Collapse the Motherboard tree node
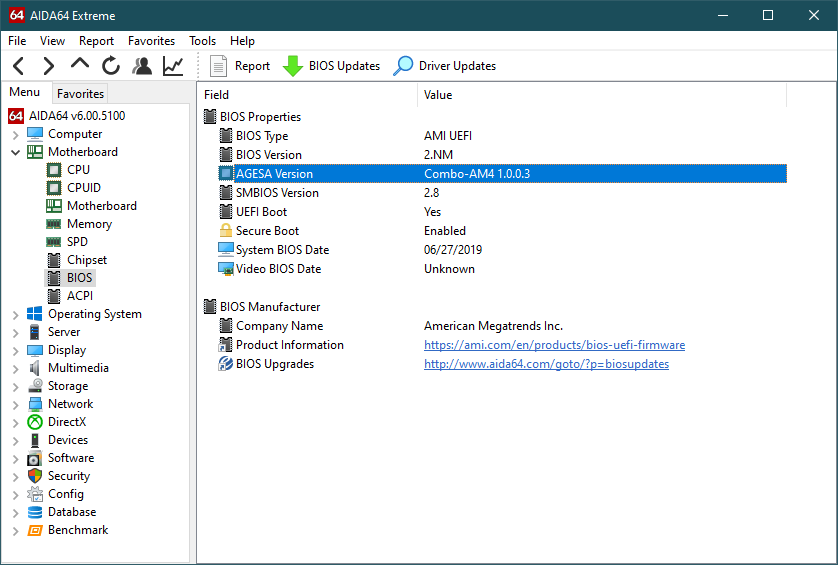 click(x=16, y=152)
